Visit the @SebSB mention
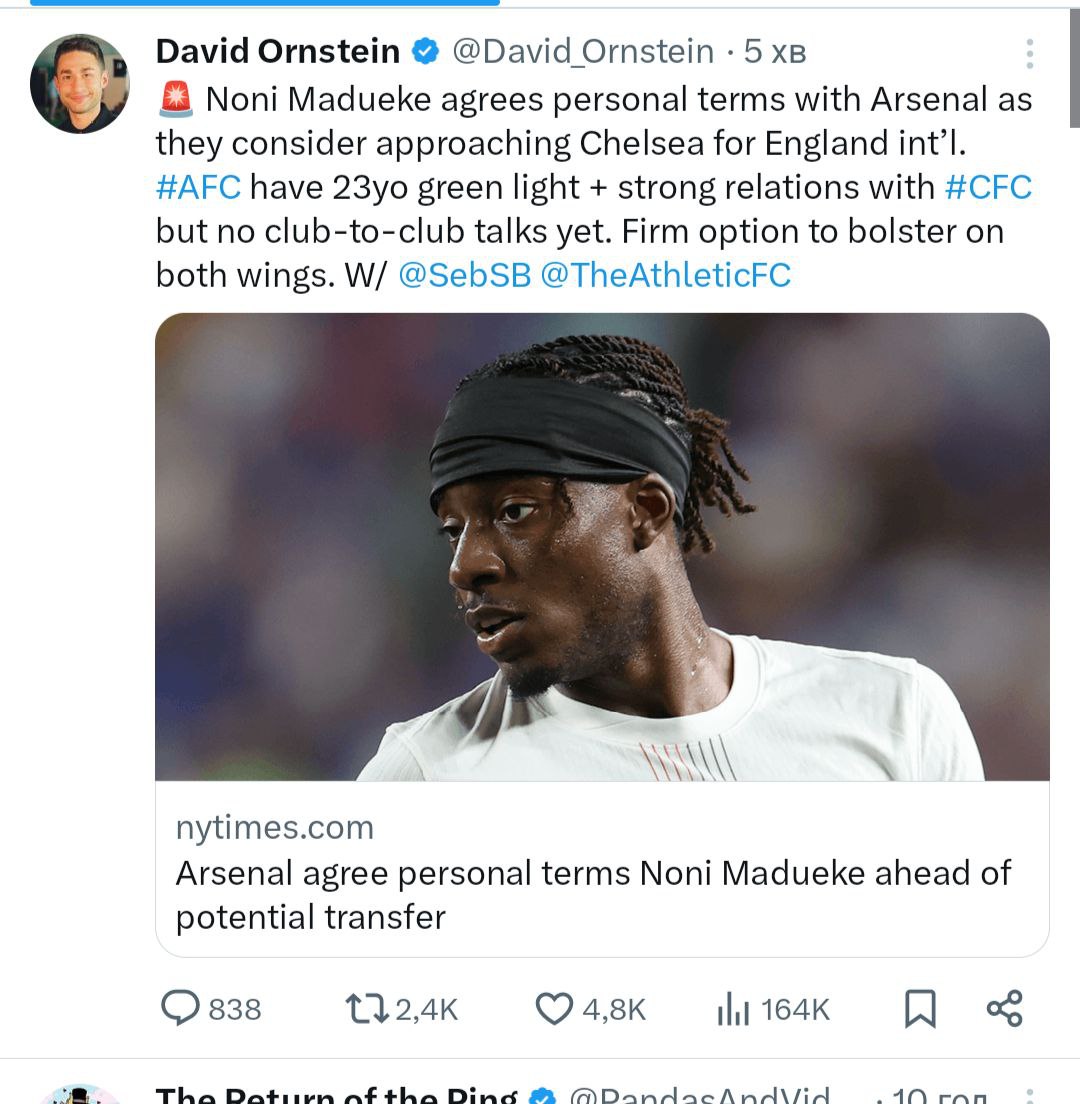 pyautogui.click(x=464, y=275)
